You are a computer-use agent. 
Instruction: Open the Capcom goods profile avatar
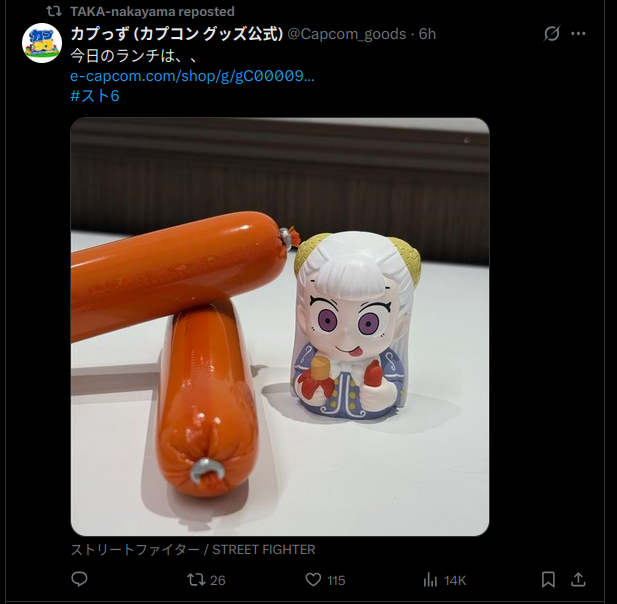(x=42, y=43)
